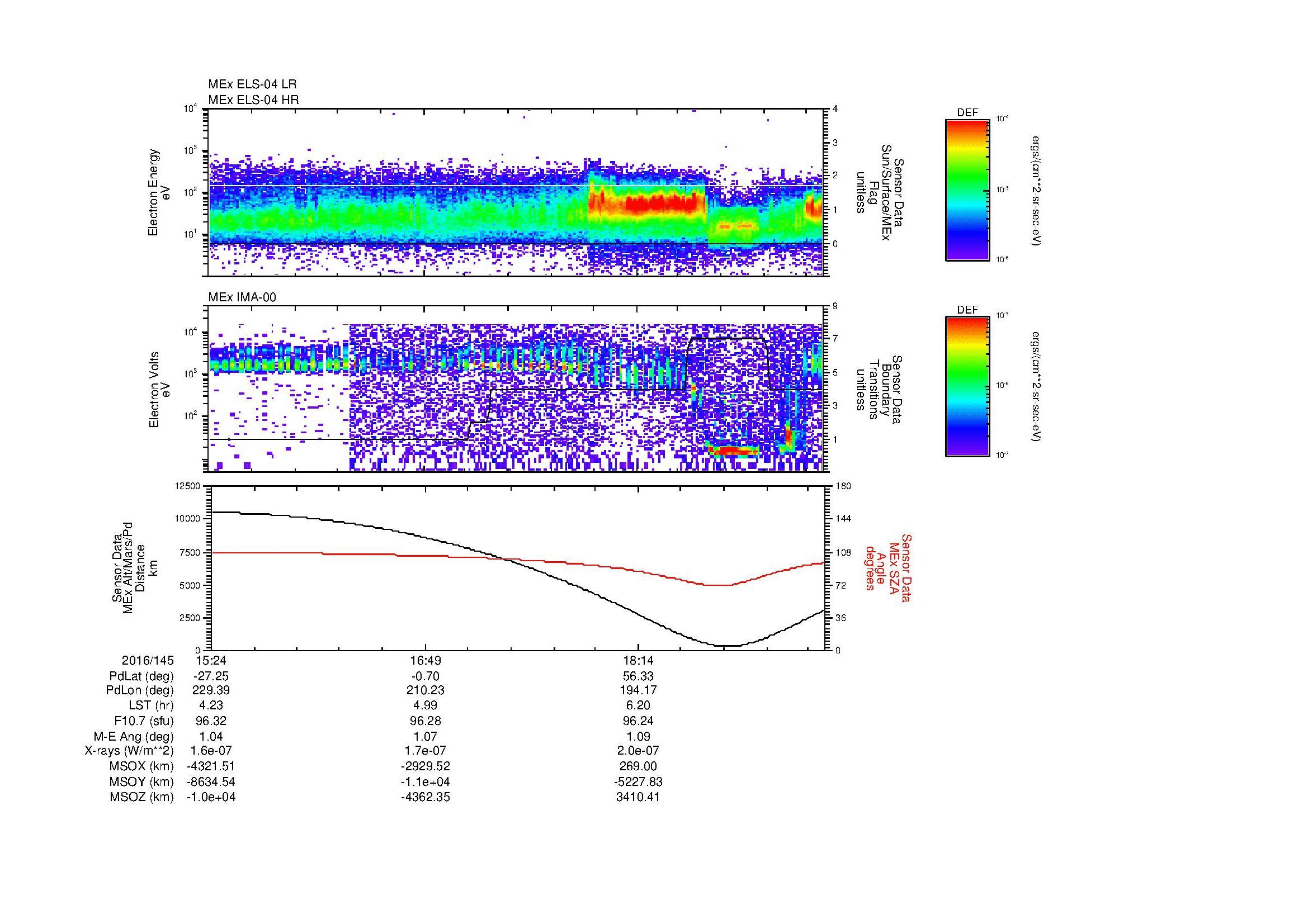Click the time tick label '15:24'
This screenshot has height=924, width=1308.
pyautogui.click(x=211, y=660)
